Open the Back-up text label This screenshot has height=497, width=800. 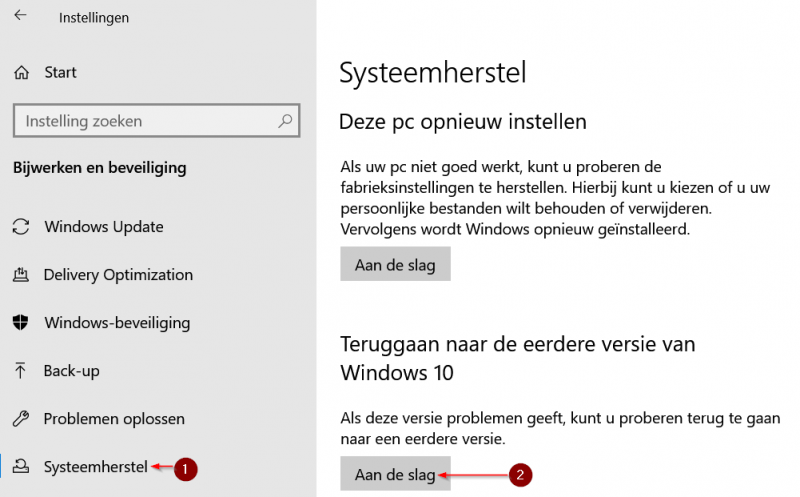72,371
